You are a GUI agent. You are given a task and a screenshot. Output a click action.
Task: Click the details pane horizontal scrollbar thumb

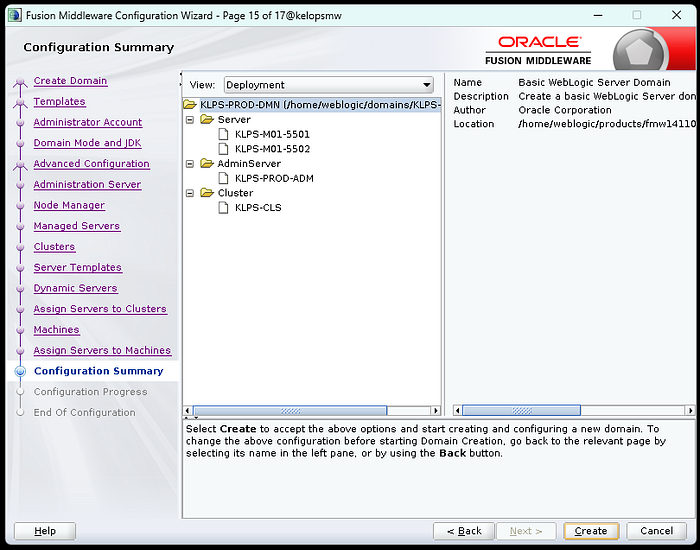pos(521,410)
